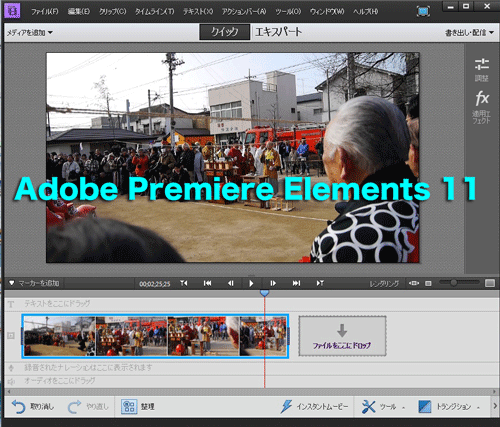500x427 pixels.
Task: Select the third thumbnail of timeline clip
Action: [203, 336]
